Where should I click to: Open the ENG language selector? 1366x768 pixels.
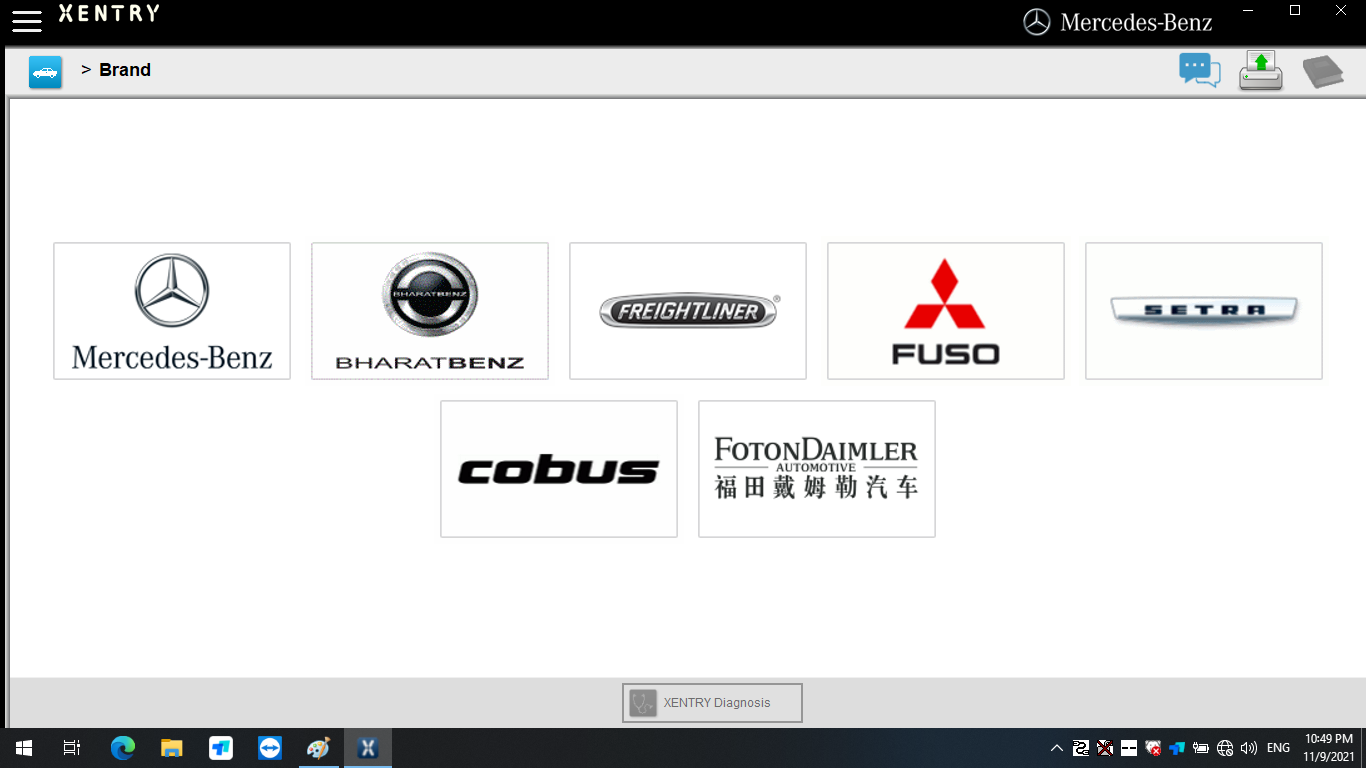tap(1278, 747)
